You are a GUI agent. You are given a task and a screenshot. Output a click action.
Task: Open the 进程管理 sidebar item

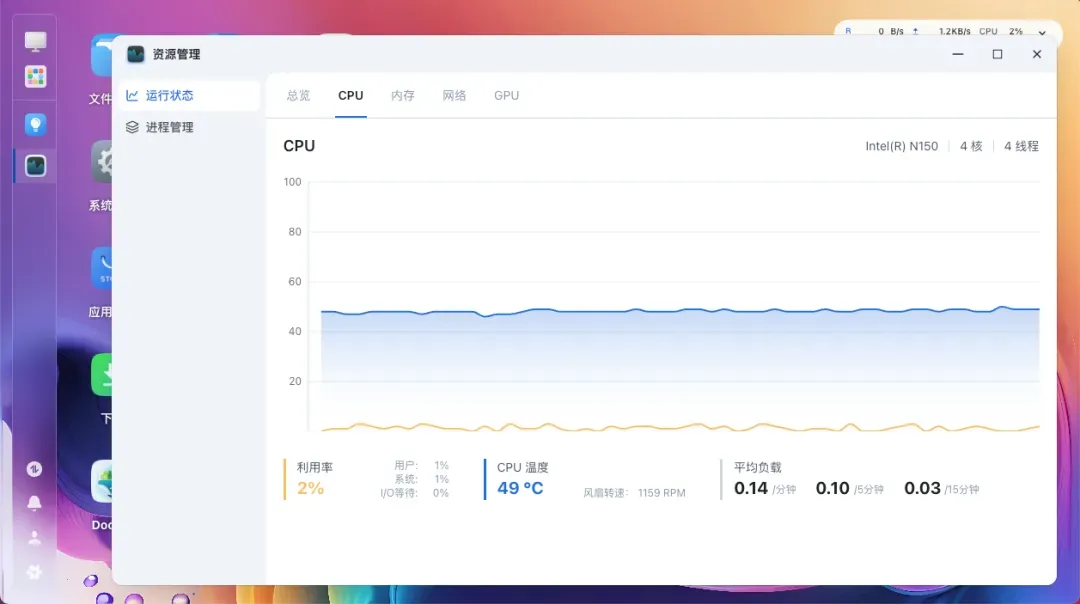[189, 127]
